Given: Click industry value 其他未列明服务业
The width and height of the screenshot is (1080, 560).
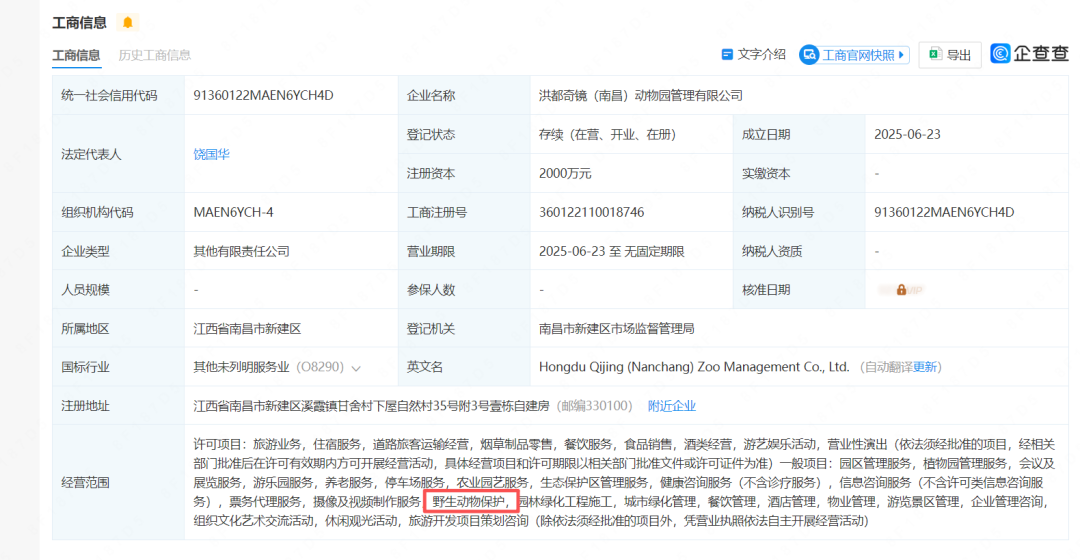Looking at the screenshot, I should click(x=242, y=367).
